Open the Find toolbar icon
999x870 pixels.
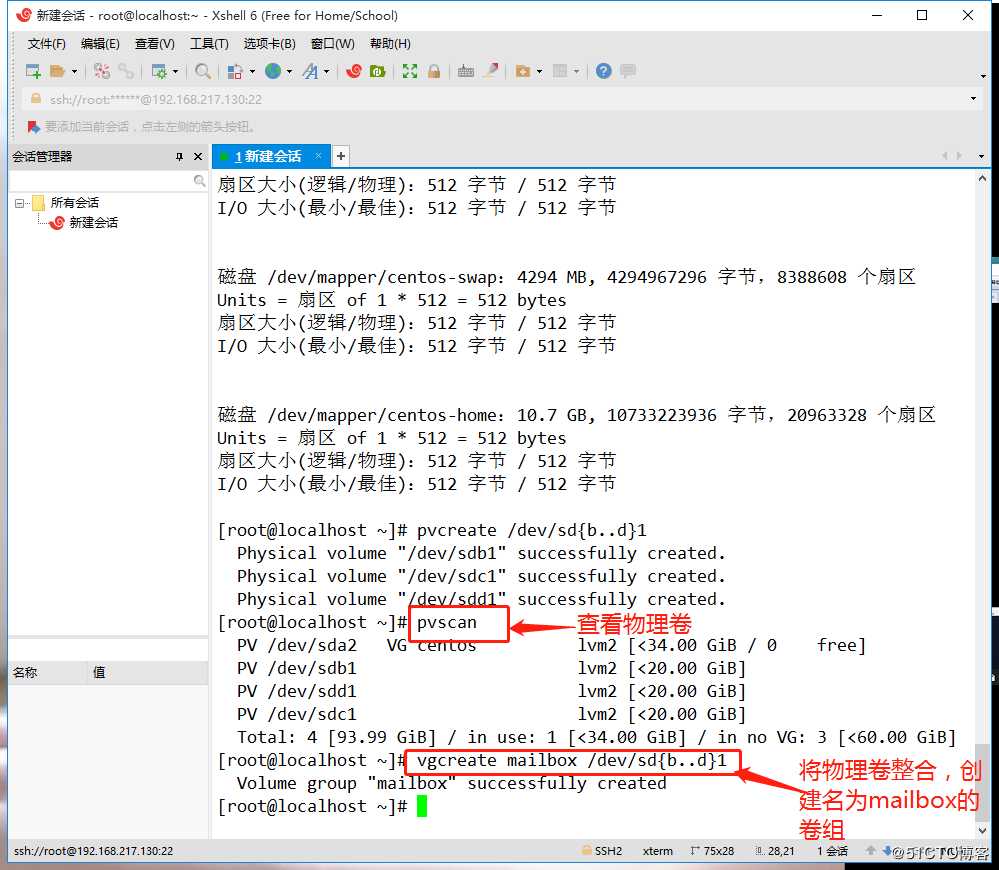tap(202, 71)
